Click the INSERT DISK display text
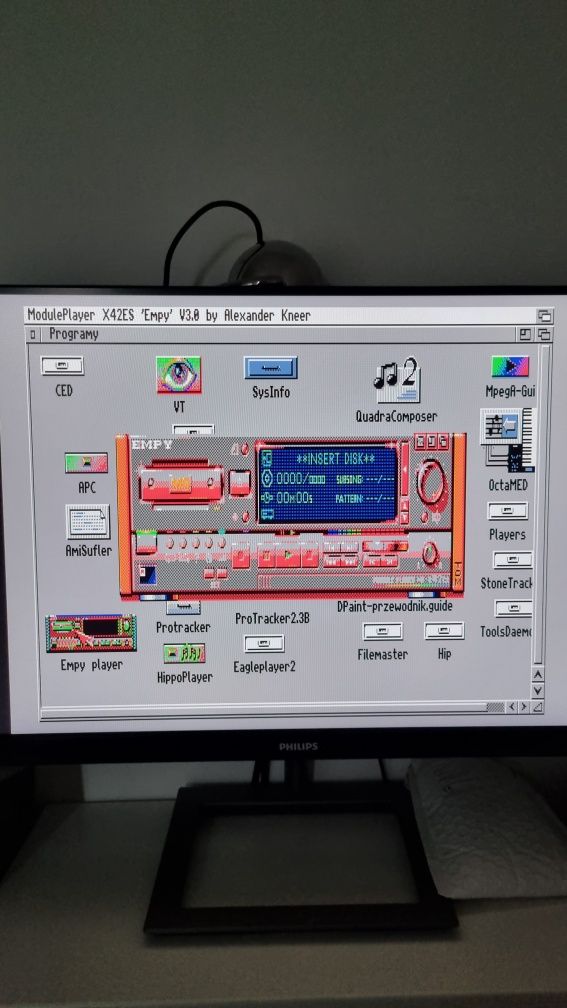This screenshot has height=1008, width=567. (x=336, y=459)
